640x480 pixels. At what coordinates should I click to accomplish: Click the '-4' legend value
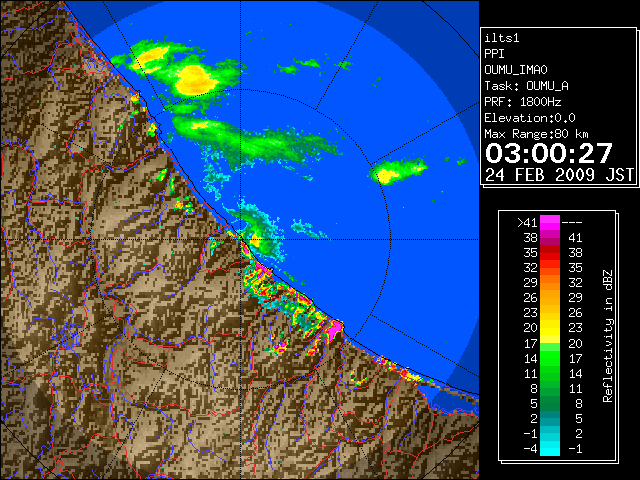pos(530,449)
